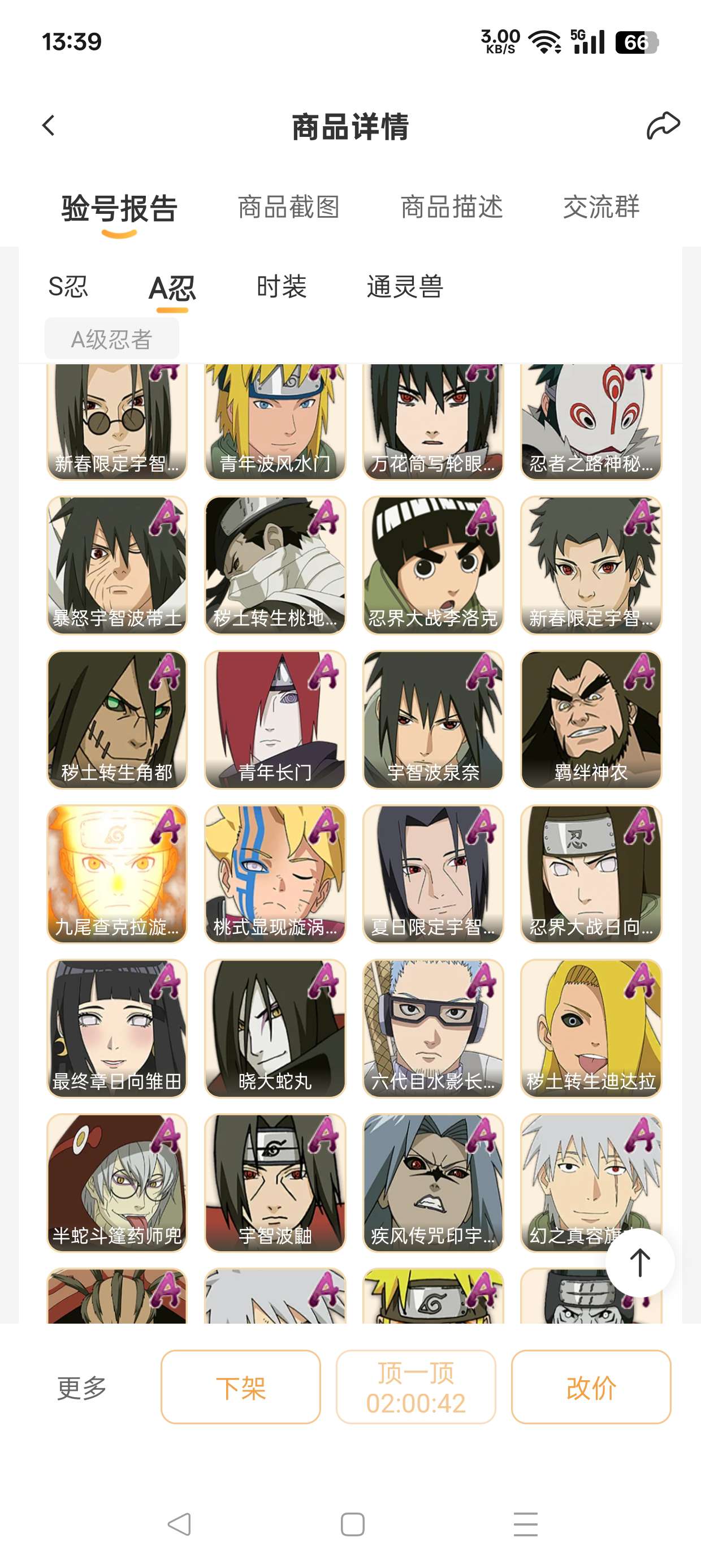Select the 晓大蛇丸 ninja thumbnail
Image resolution: width=701 pixels, height=1568 pixels.
275,1029
